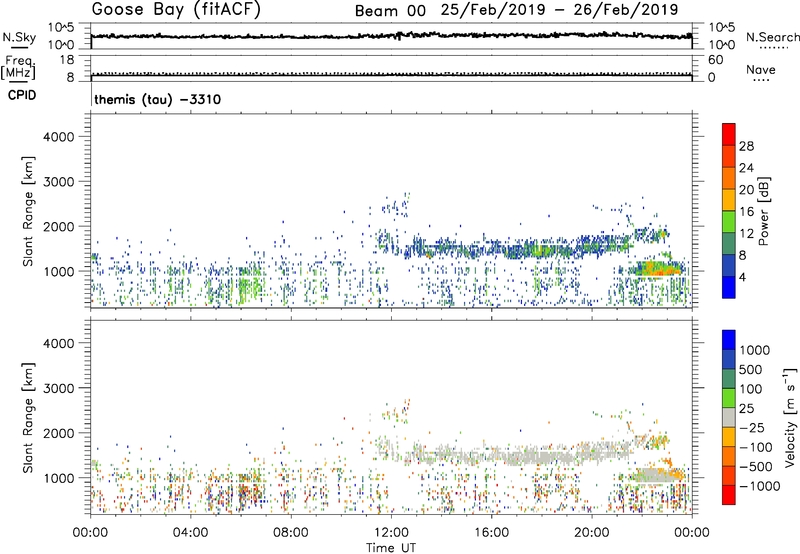The image size is (800, 554).
Task: Click the '16' tick on the Power scale
Action: pos(746,212)
